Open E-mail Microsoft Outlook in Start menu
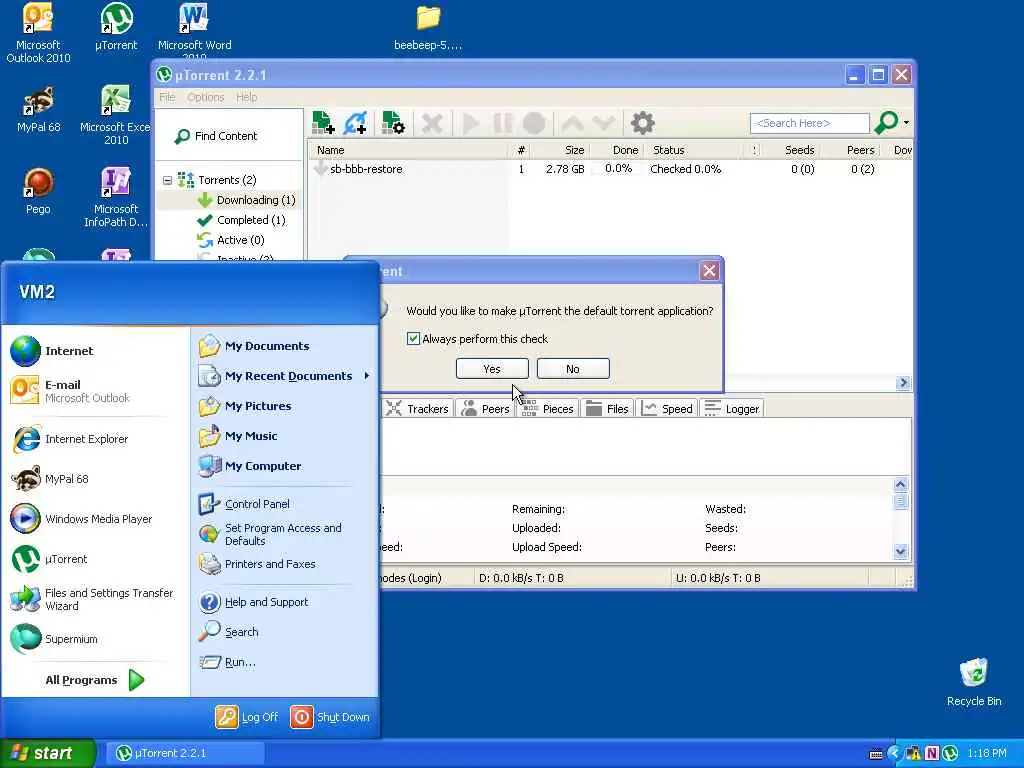The width and height of the screenshot is (1024, 768). point(97,391)
